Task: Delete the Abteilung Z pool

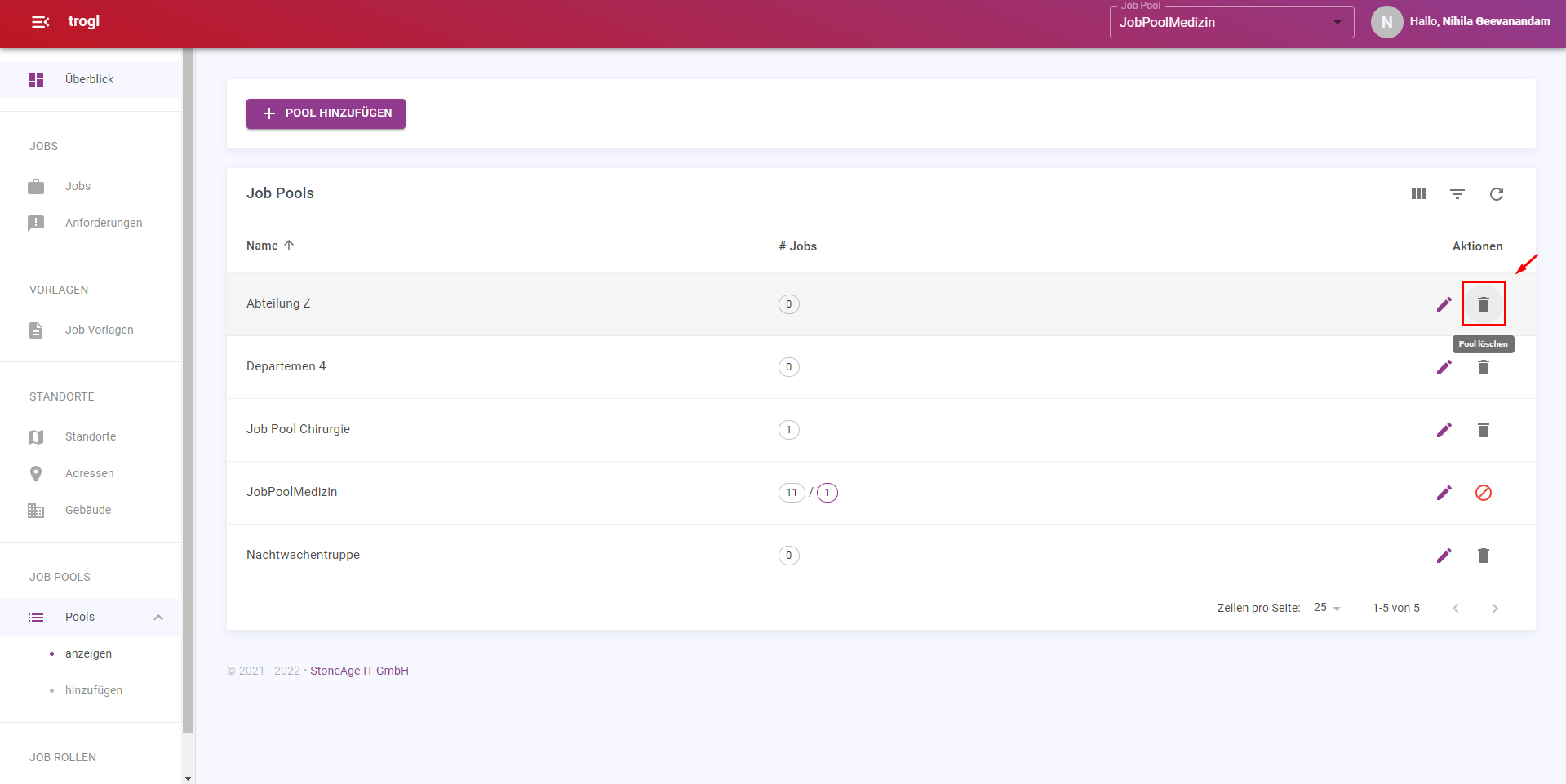Action: [1484, 304]
